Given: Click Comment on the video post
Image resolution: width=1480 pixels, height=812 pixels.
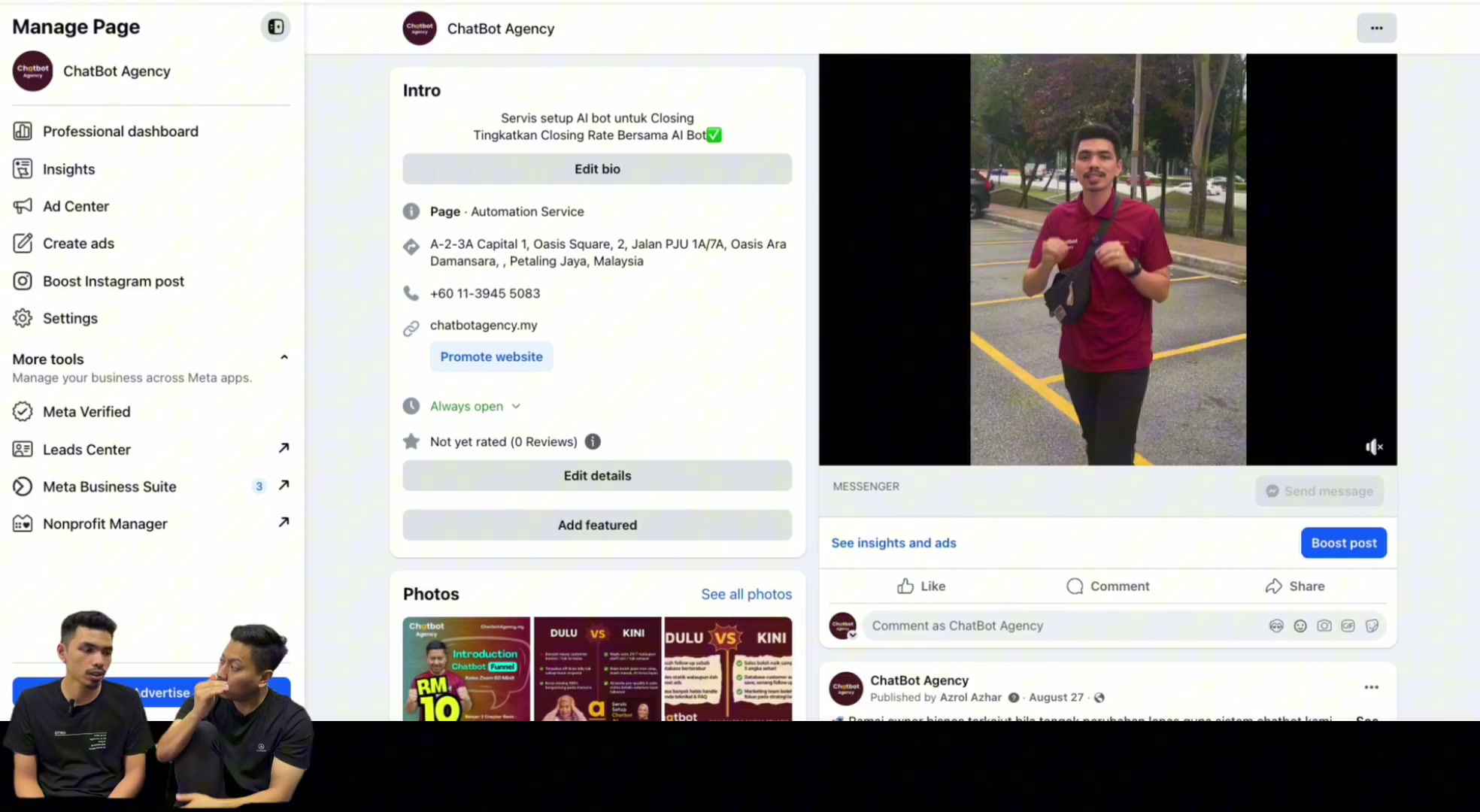Looking at the screenshot, I should [1108, 586].
